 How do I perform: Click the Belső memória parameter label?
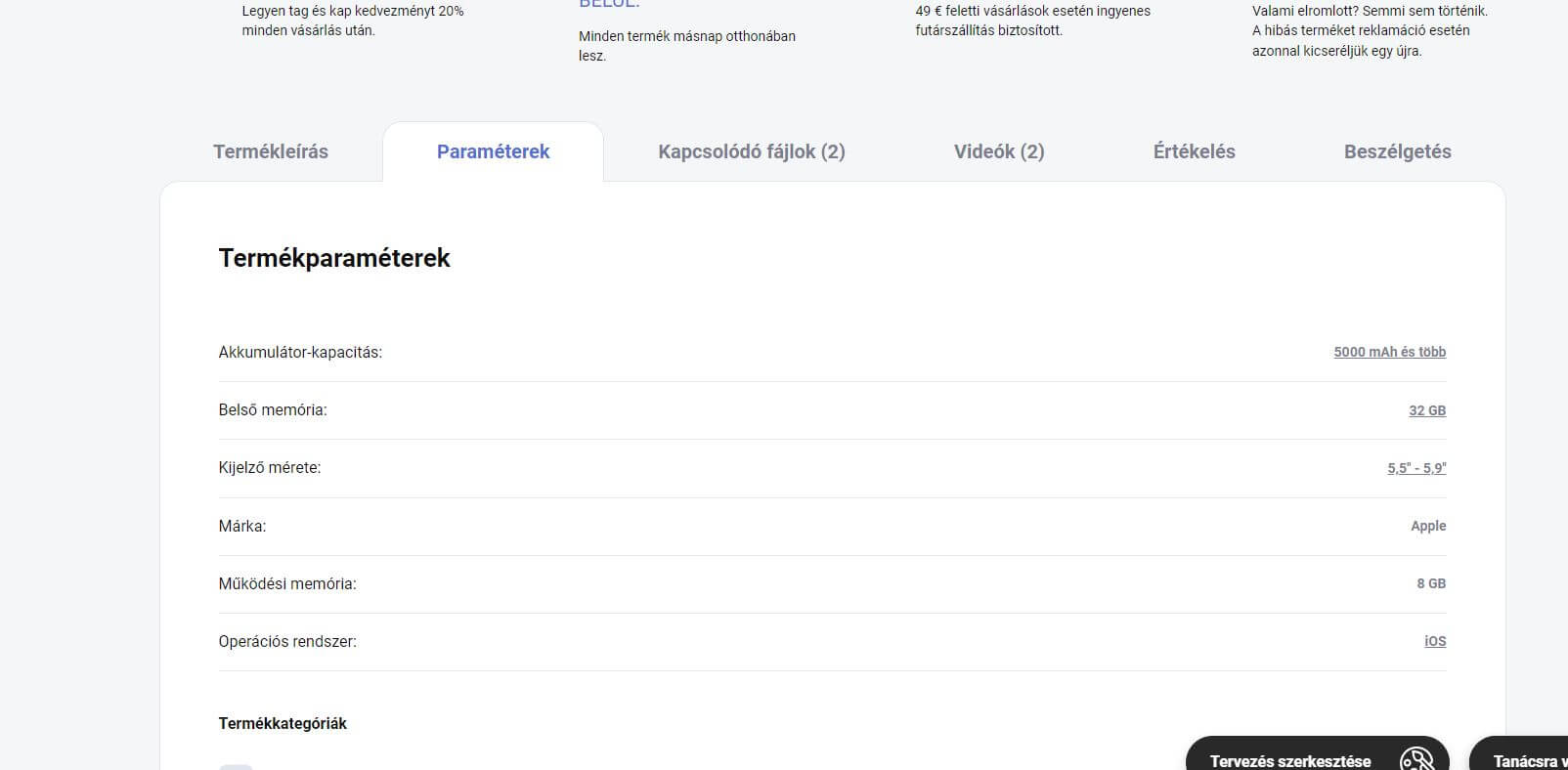click(273, 410)
